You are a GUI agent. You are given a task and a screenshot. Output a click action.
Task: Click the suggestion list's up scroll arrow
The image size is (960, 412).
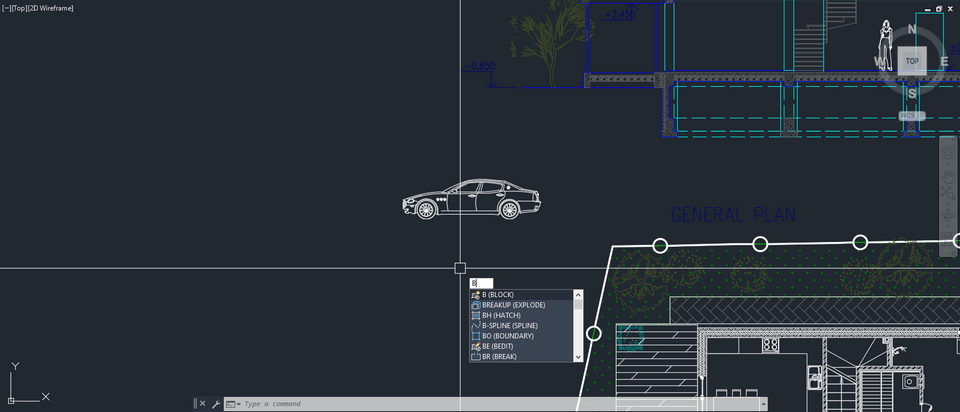[x=579, y=294]
